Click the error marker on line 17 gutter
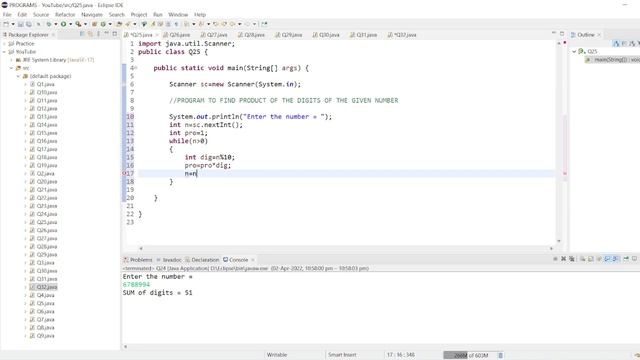Image resolution: width=640 pixels, height=360 pixels. (125, 173)
